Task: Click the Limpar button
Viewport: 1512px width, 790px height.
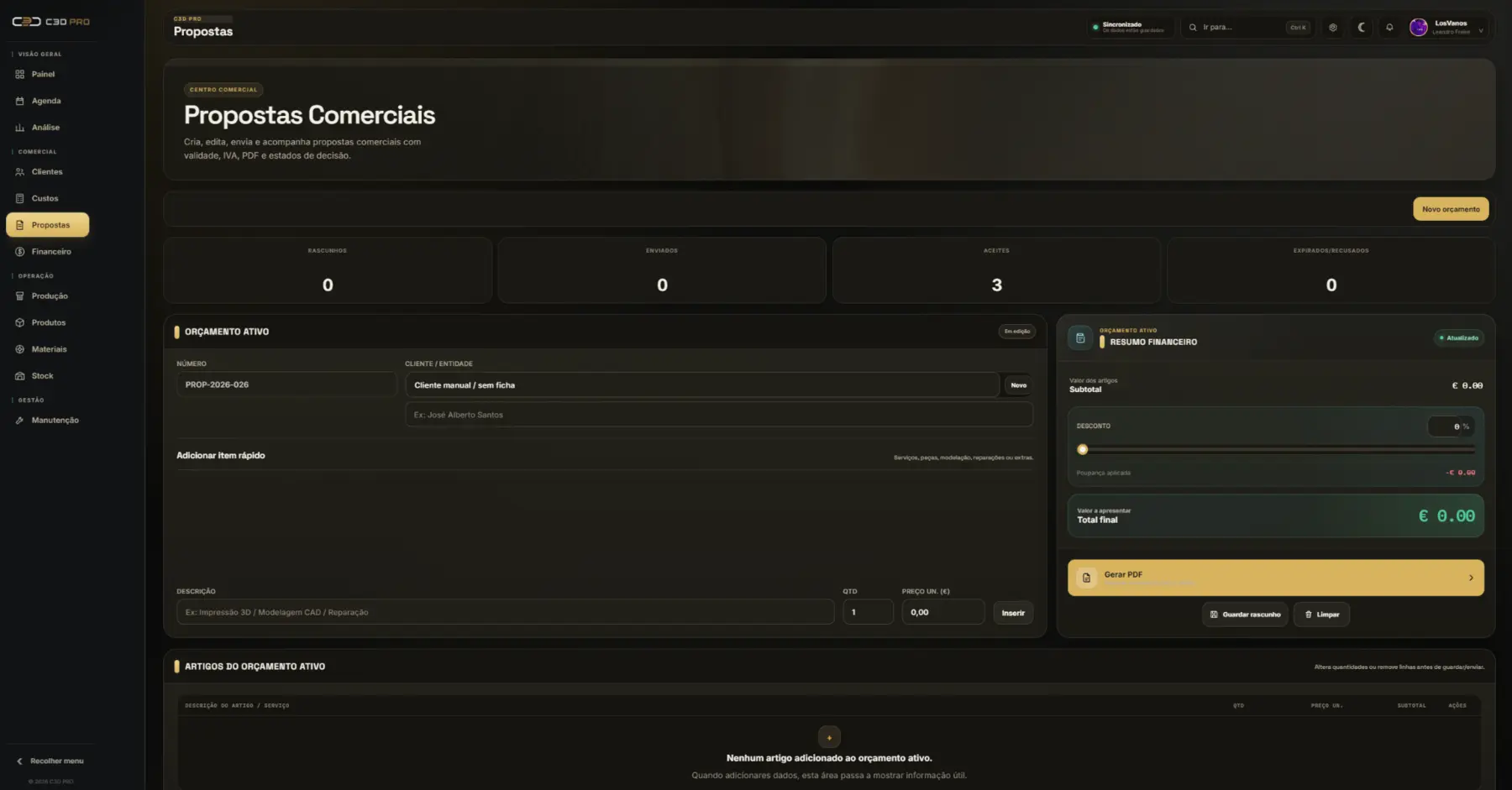Action: pyautogui.click(x=1321, y=615)
